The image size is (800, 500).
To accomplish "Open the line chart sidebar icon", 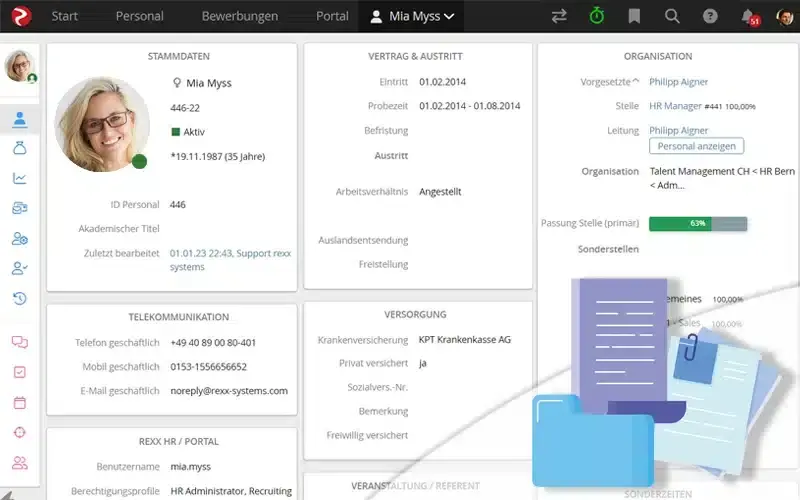I will [x=20, y=178].
